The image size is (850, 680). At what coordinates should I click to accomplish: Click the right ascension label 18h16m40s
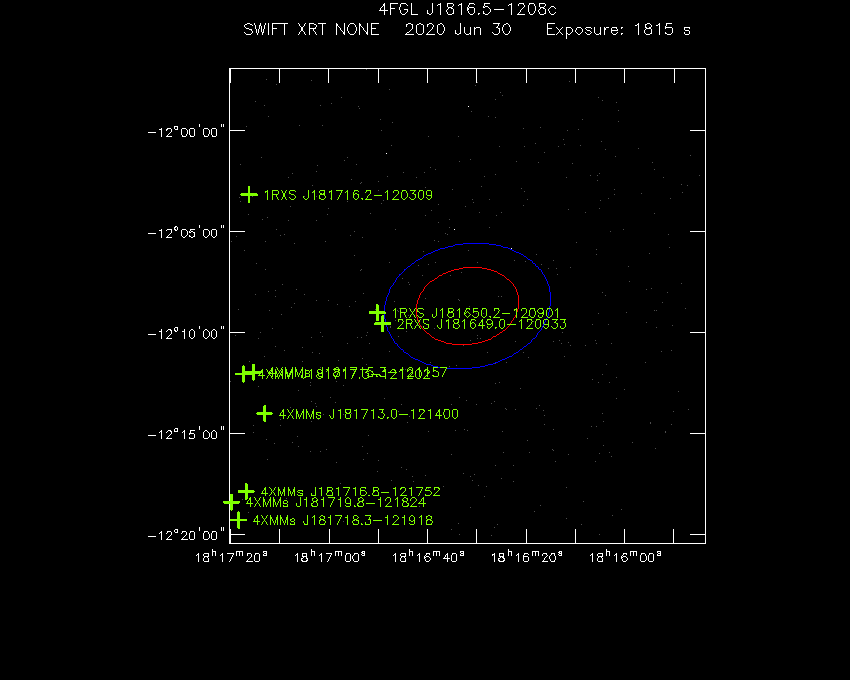[428, 557]
